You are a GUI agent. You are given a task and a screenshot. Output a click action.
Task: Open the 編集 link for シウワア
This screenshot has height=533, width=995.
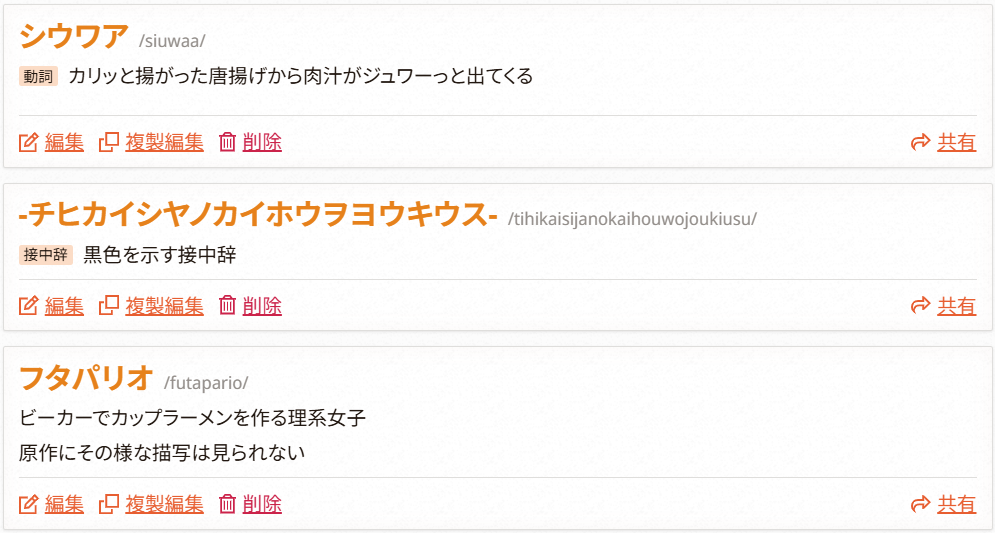pyautogui.click(x=64, y=142)
